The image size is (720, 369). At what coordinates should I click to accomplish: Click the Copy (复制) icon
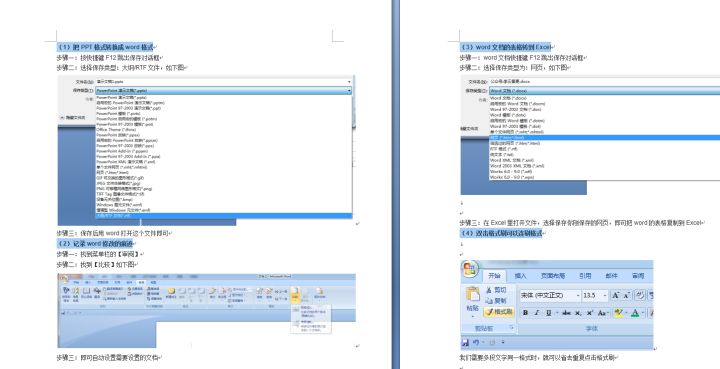tap(489, 301)
